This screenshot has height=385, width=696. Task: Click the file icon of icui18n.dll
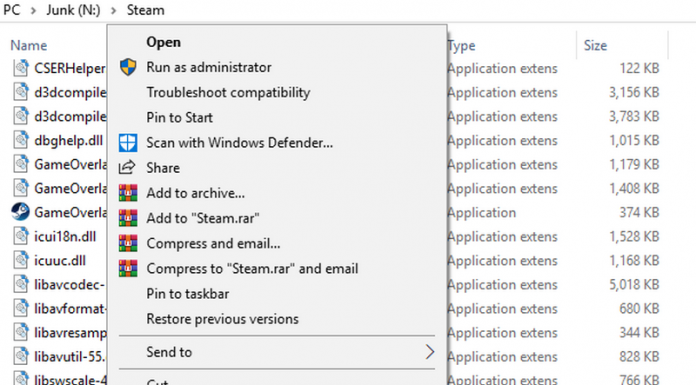pyautogui.click(x=21, y=236)
